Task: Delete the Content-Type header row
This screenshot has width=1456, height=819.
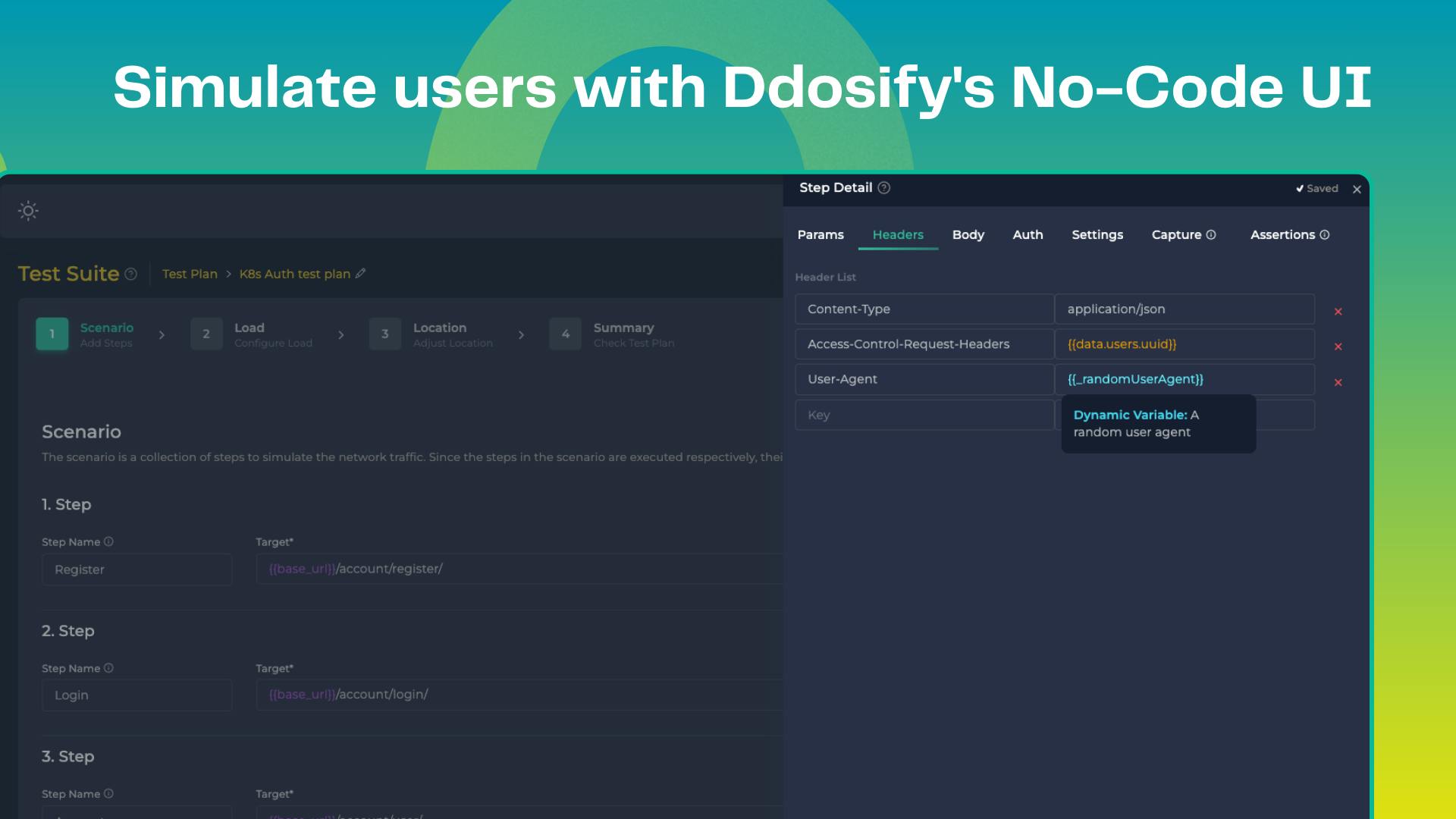Action: [x=1338, y=312]
